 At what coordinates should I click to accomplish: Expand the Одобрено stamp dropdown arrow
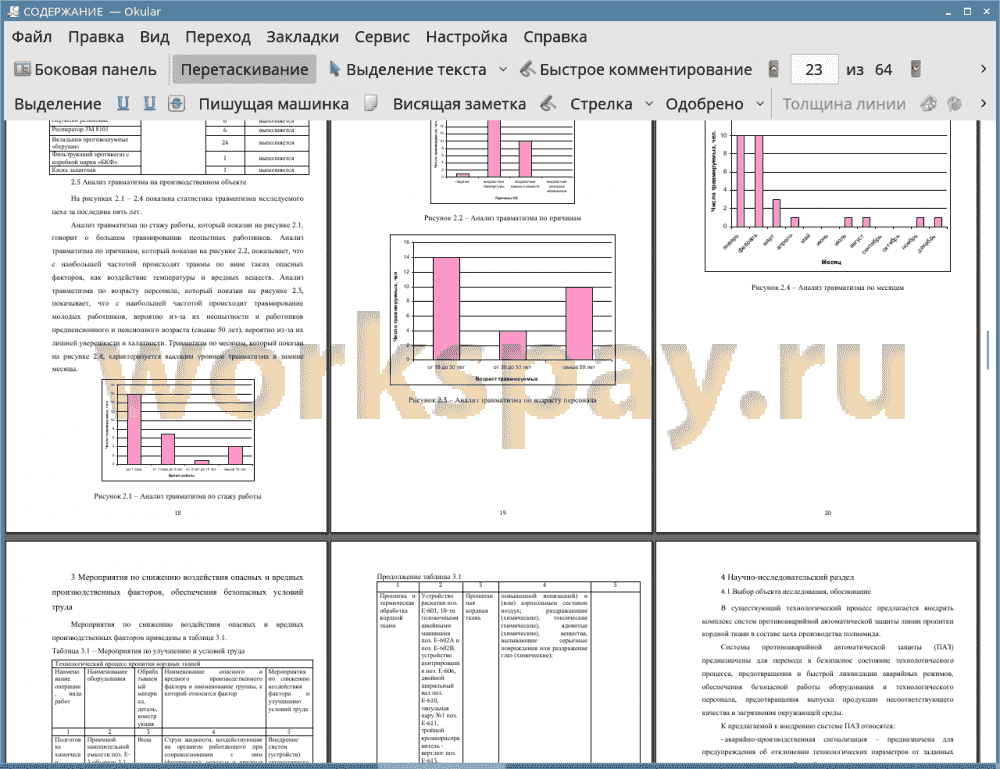tap(760, 104)
